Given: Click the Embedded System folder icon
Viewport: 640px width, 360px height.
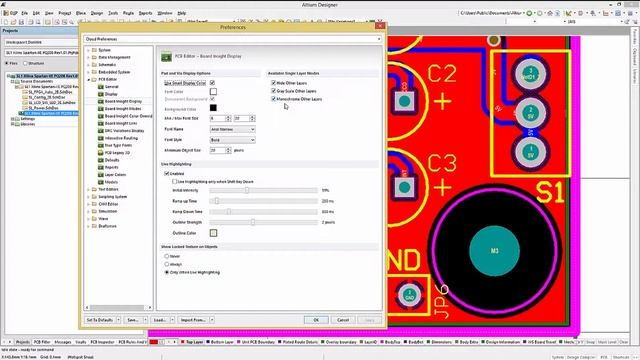Looking at the screenshot, I should pos(94,72).
